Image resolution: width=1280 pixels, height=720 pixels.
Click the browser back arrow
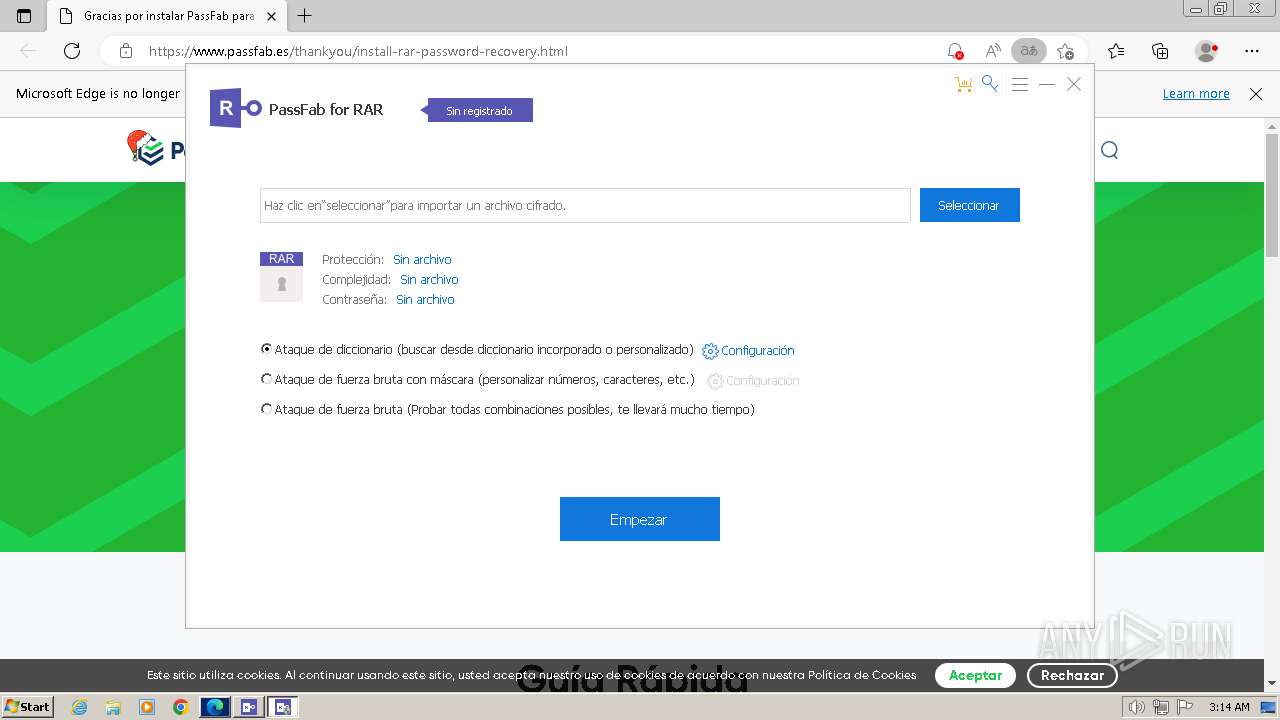(x=29, y=51)
